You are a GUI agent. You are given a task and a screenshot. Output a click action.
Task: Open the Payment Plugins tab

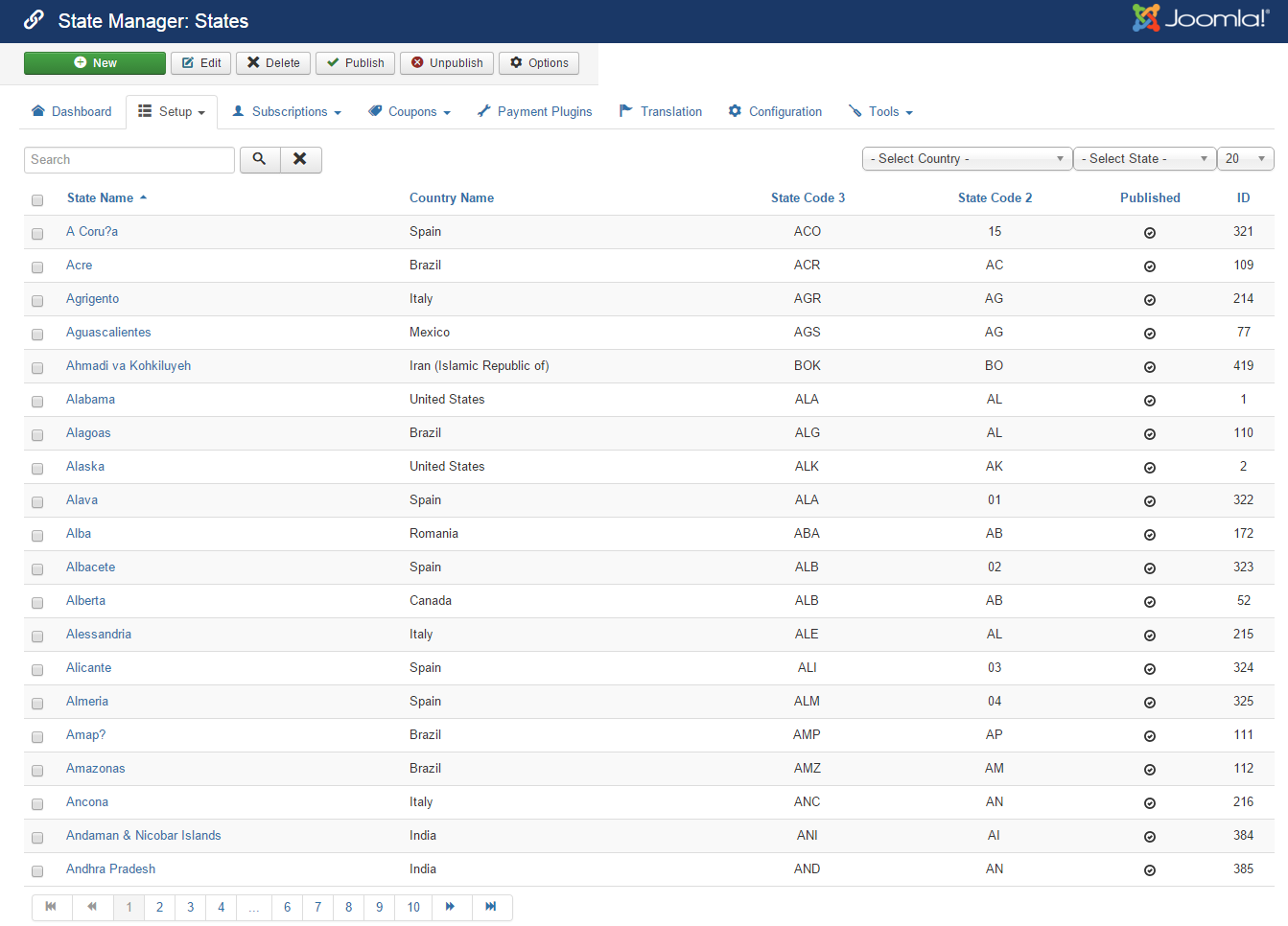[534, 112]
